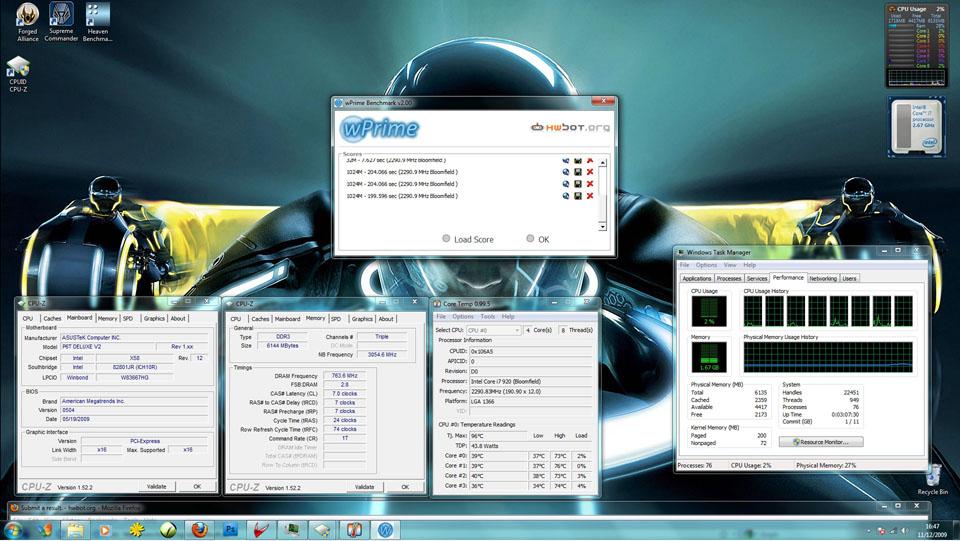The image size is (960, 541).
Task: Open the File menu in Core Temp
Action: coord(441,316)
